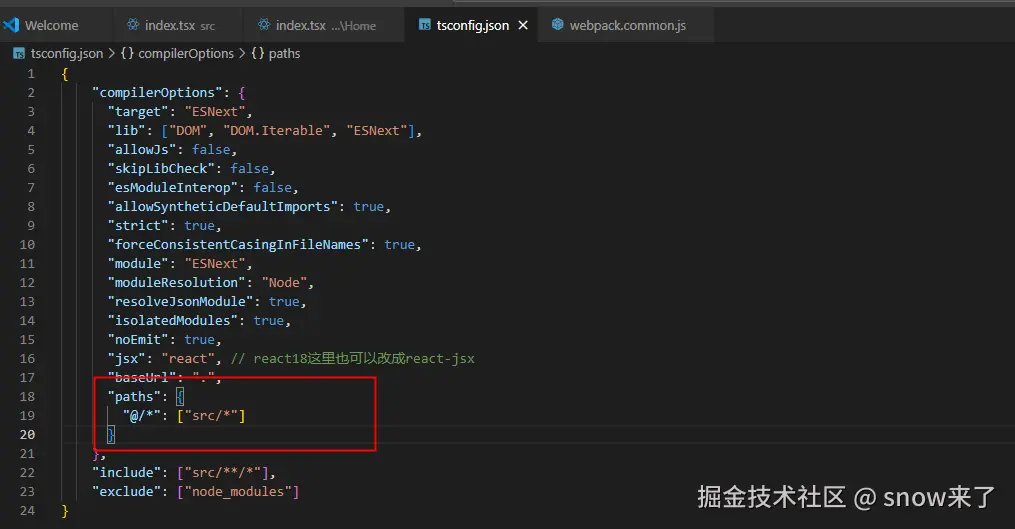Viewport: 1015px width, 529px height.
Task: Click the "forceConsistentCasingInFileNames" key
Action: [x=238, y=244]
